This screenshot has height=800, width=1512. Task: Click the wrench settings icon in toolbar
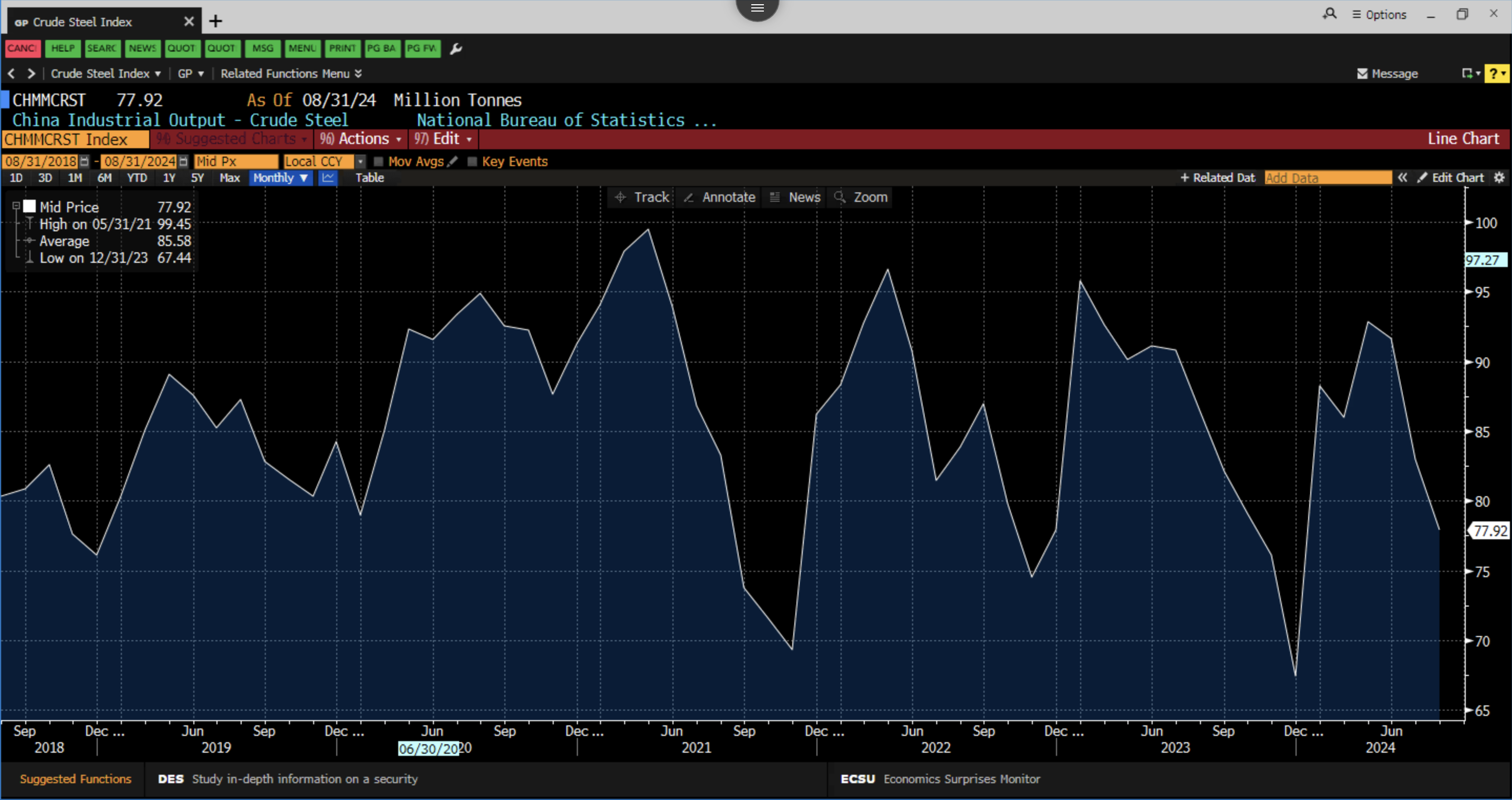(456, 49)
